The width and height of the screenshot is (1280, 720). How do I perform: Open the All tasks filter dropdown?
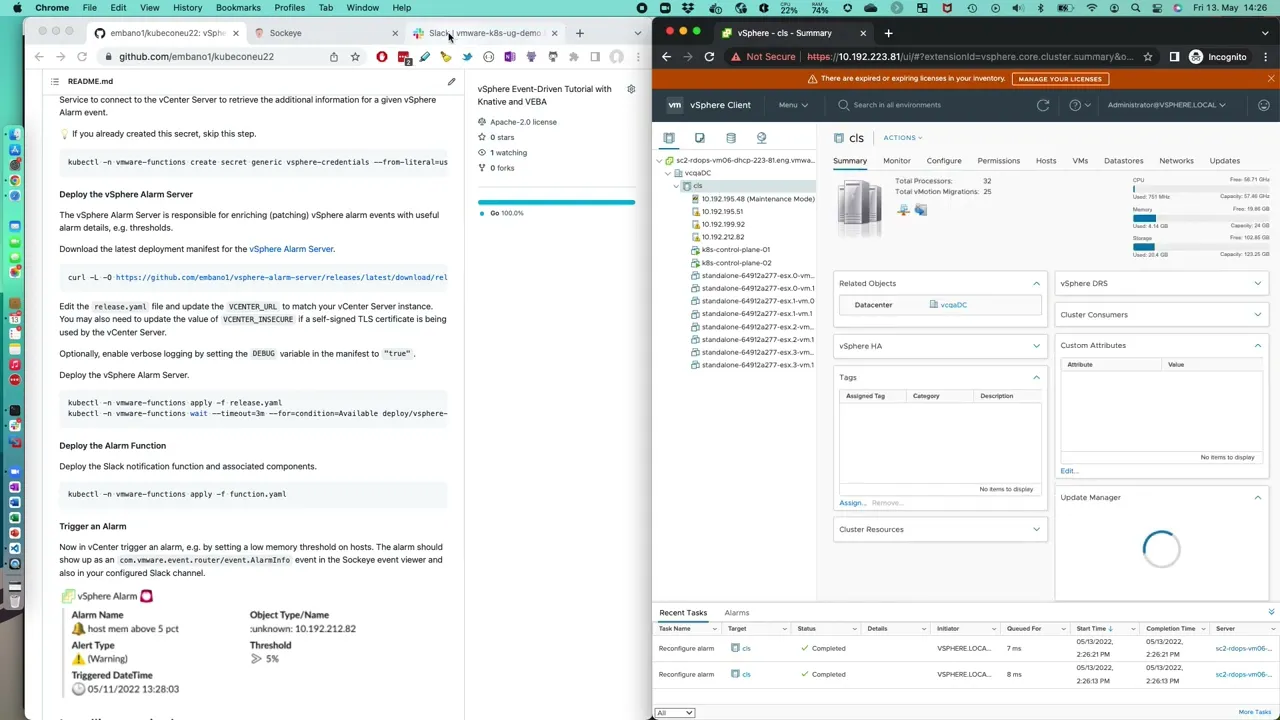[674, 712]
